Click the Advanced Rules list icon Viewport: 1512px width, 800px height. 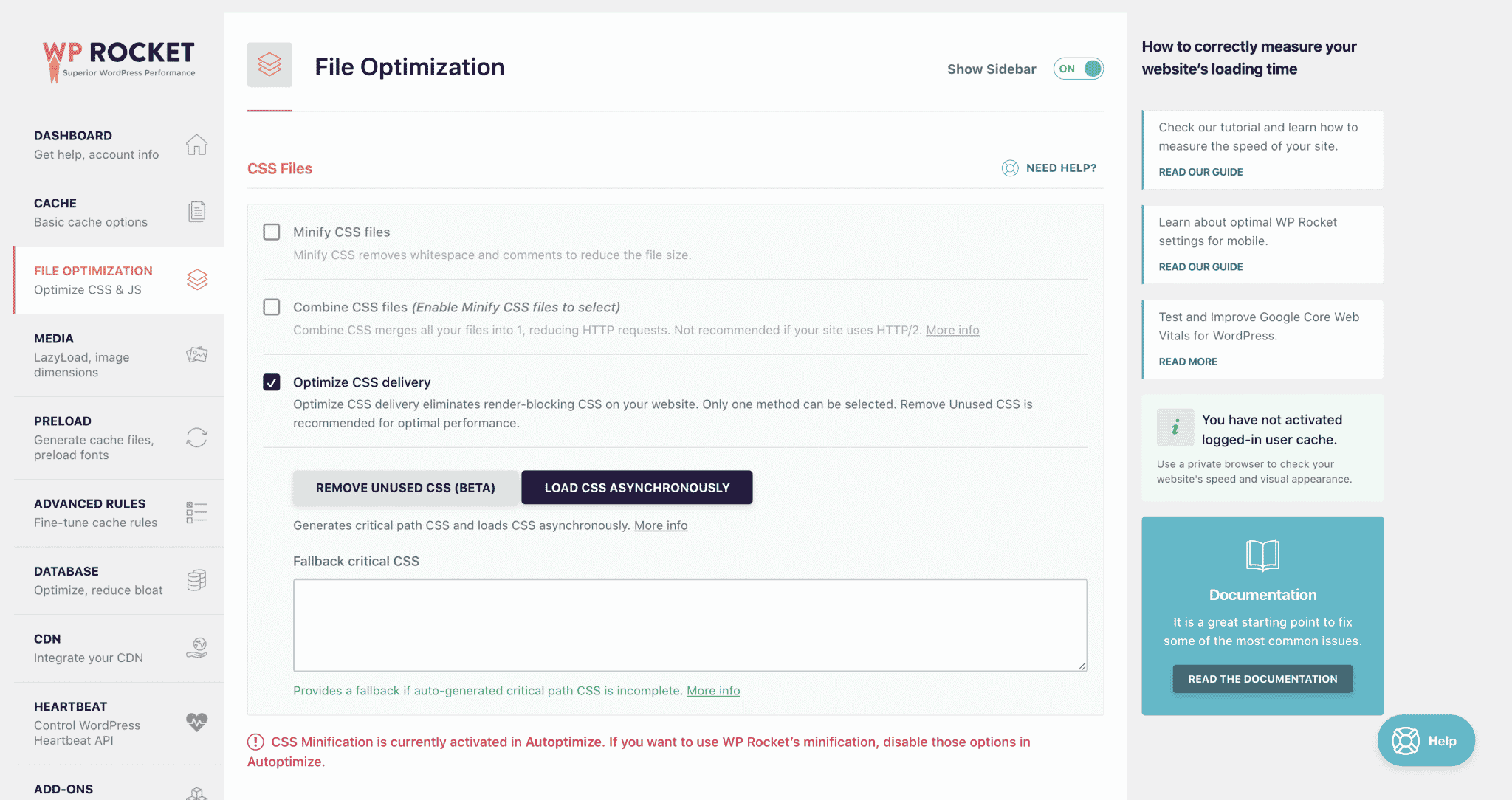(x=197, y=512)
